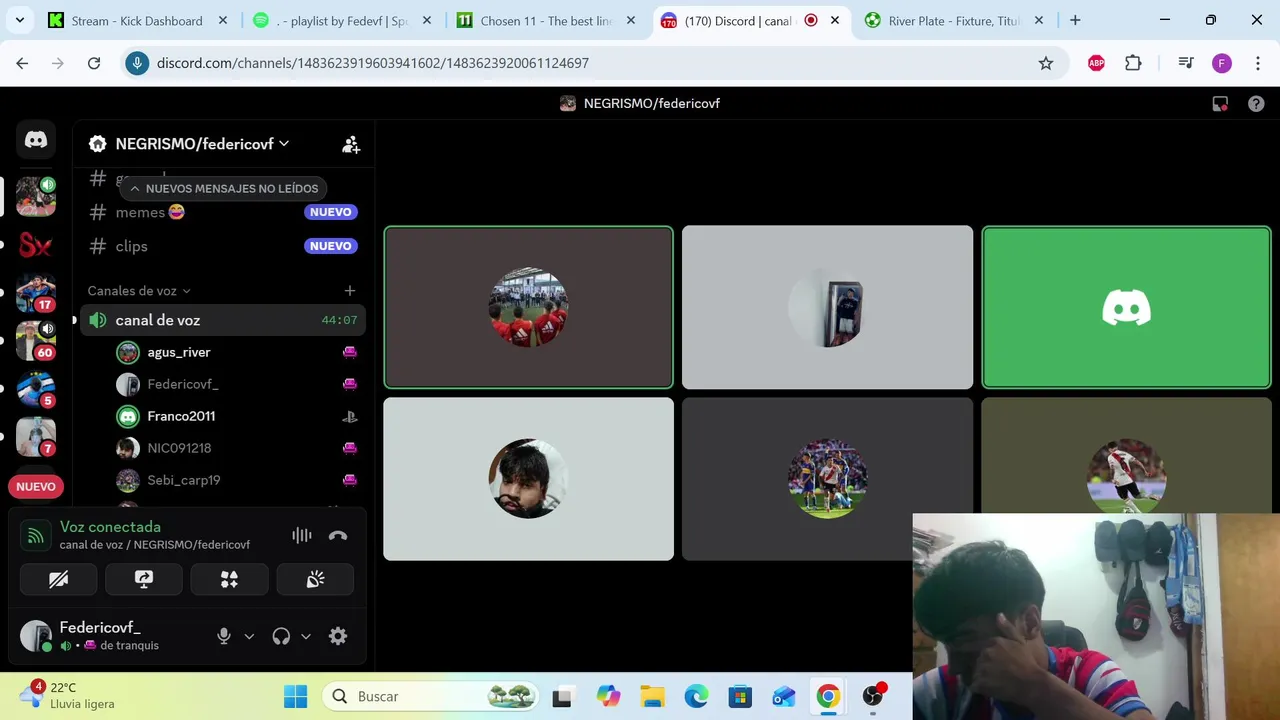Screen dimensions: 1280x720
Task: Click the taskbar Buscar search box
Action: (430, 696)
